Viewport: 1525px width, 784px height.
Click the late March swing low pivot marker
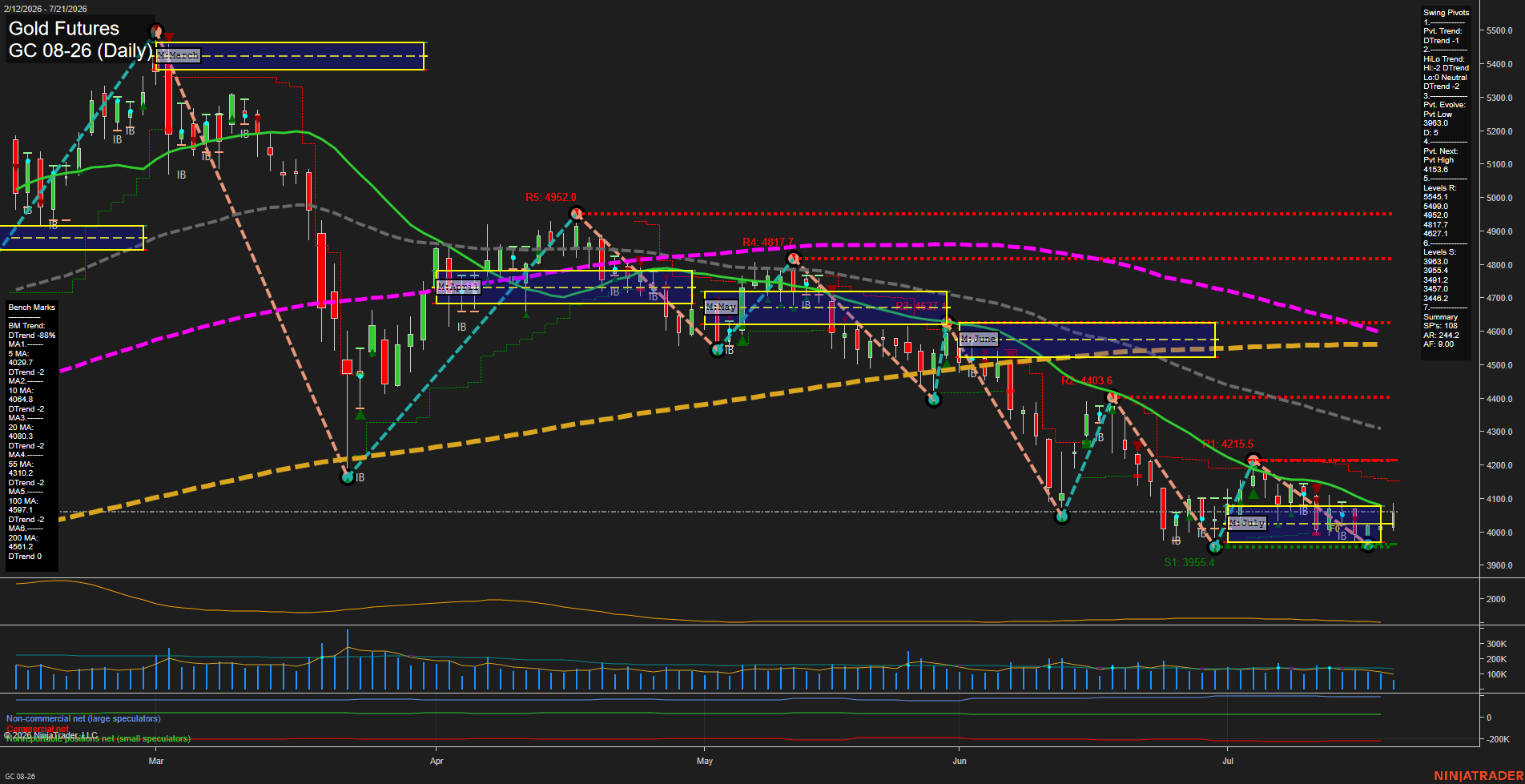(x=348, y=477)
